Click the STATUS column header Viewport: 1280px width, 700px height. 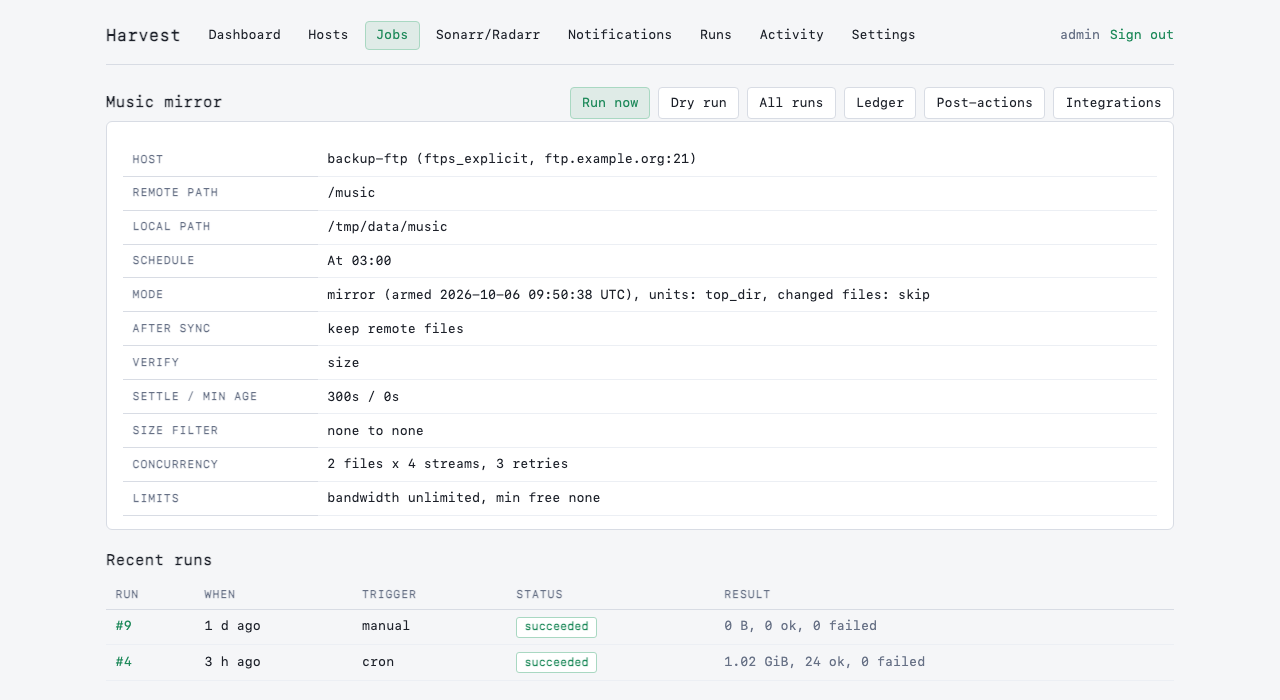click(x=539, y=594)
